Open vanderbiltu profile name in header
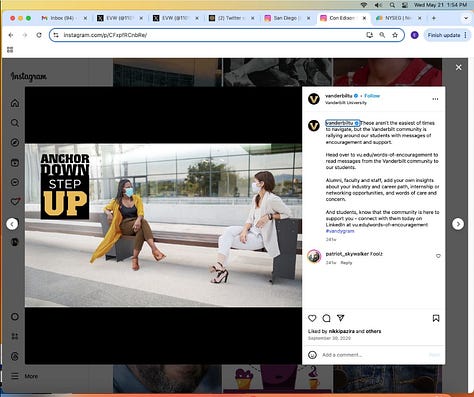Image resolution: width=474 pixels, height=397 pixels. tap(339, 96)
